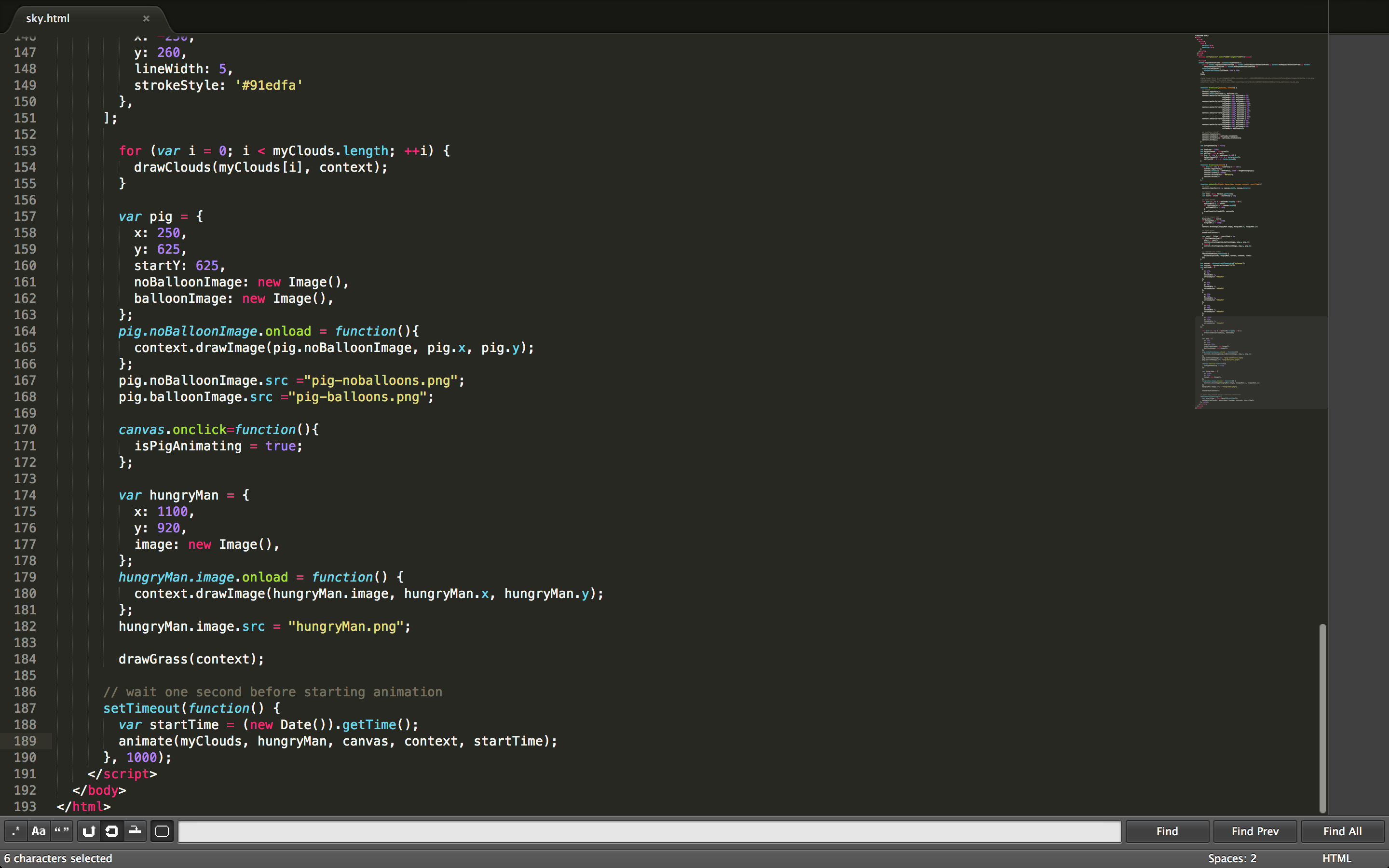
Task: Click the closing '</script>' tag
Action: (x=122, y=773)
